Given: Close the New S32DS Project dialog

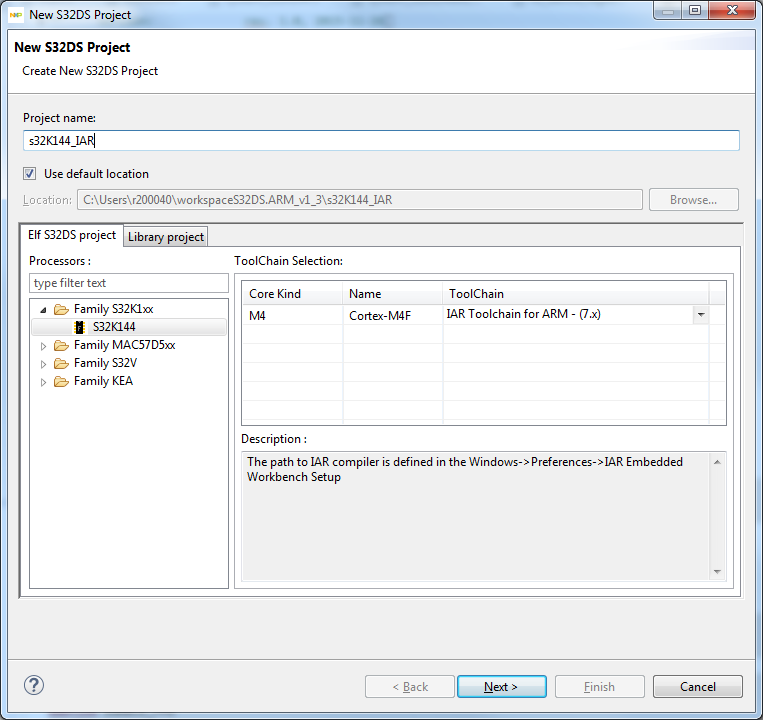Looking at the screenshot, I should [x=732, y=10].
